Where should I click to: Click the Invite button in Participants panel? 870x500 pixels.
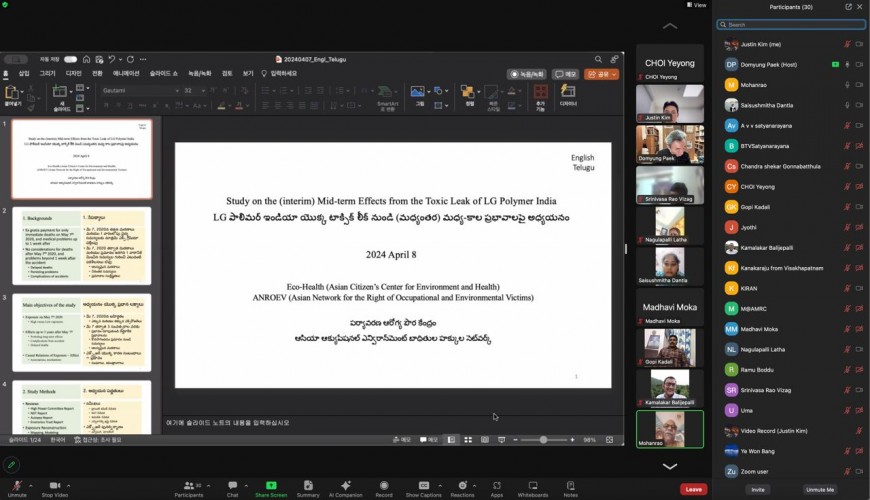tap(758, 489)
